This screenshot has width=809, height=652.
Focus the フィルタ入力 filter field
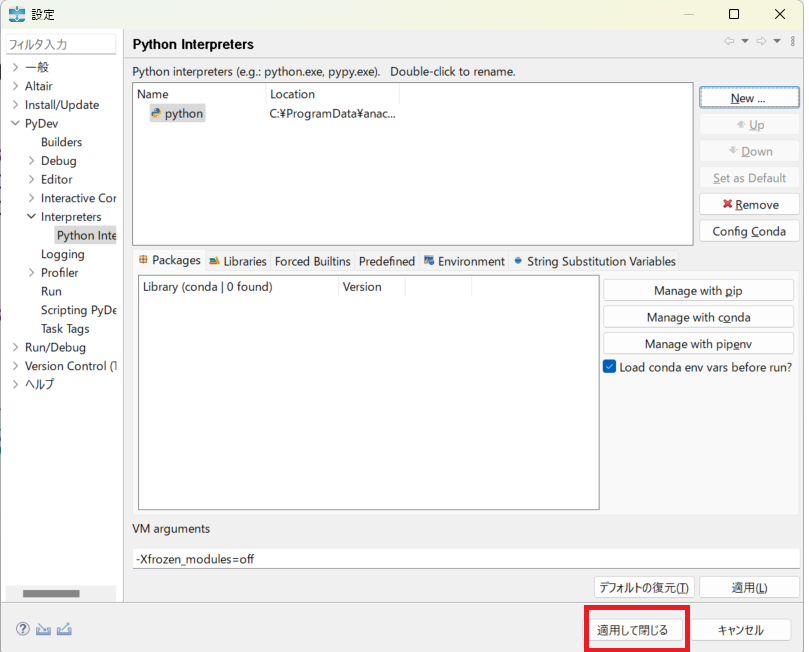[61, 44]
